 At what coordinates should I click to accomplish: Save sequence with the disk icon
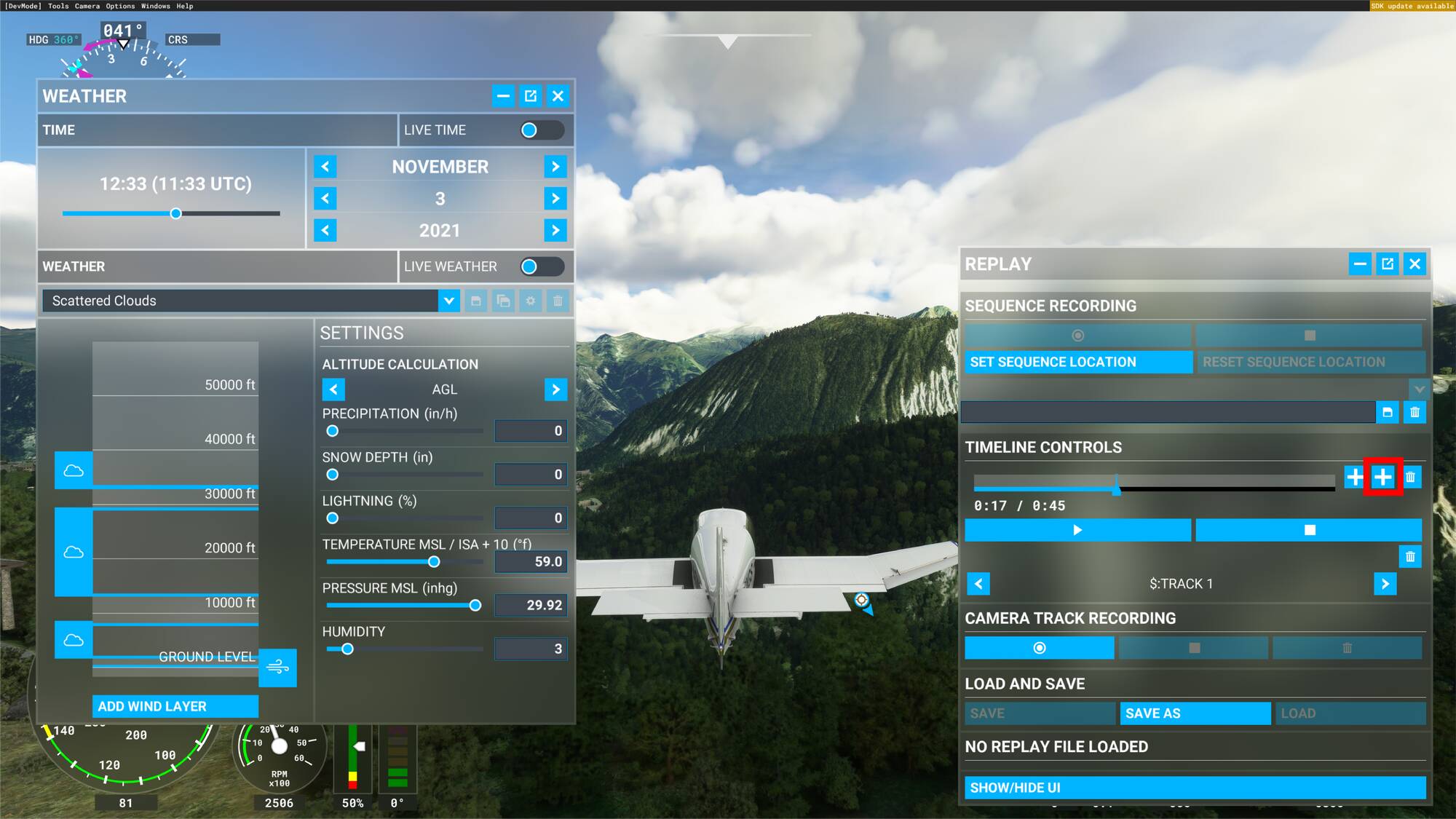click(1387, 413)
